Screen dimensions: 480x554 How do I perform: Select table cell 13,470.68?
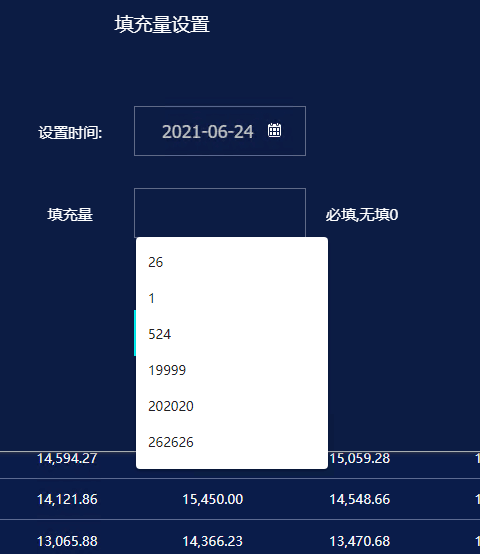360,541
